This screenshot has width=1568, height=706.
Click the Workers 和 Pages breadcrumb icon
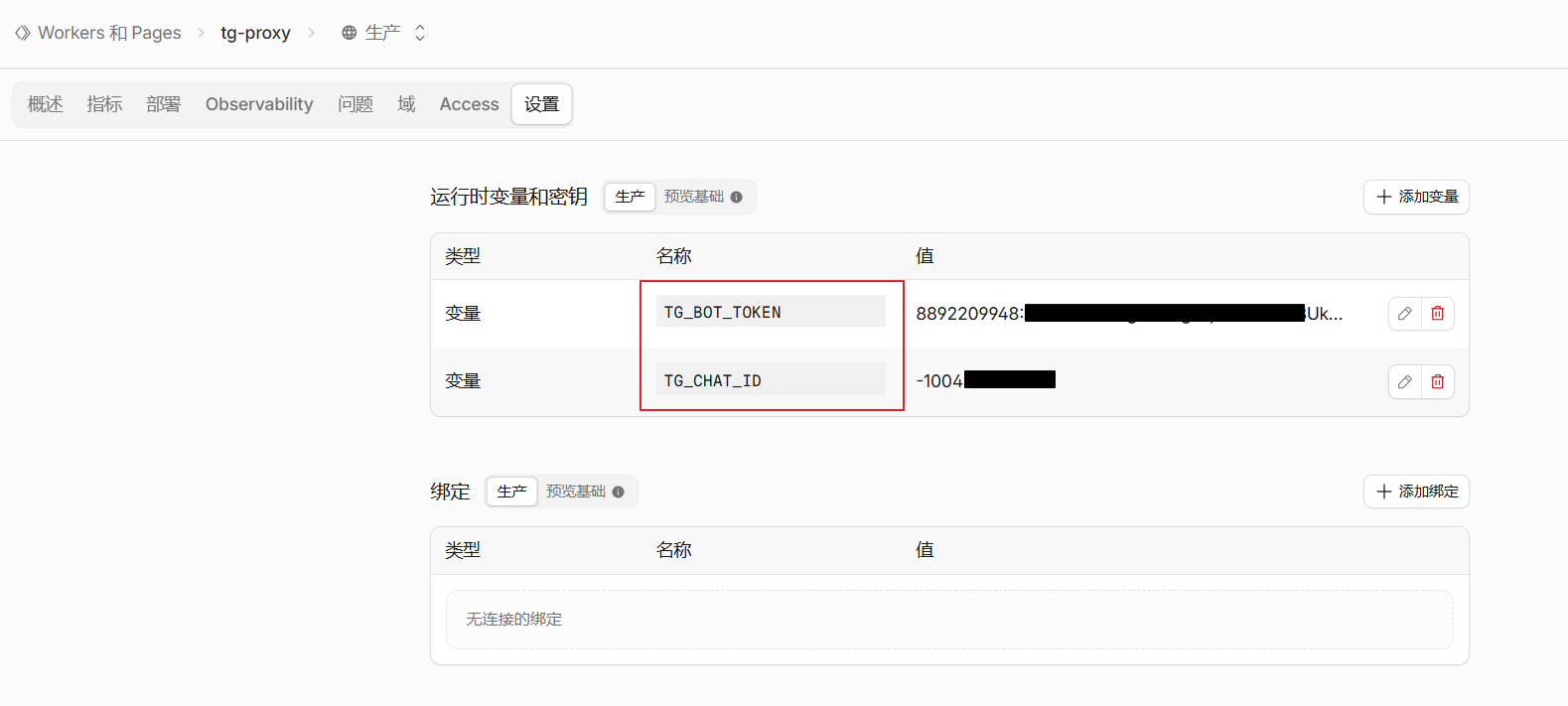(23, 33)
